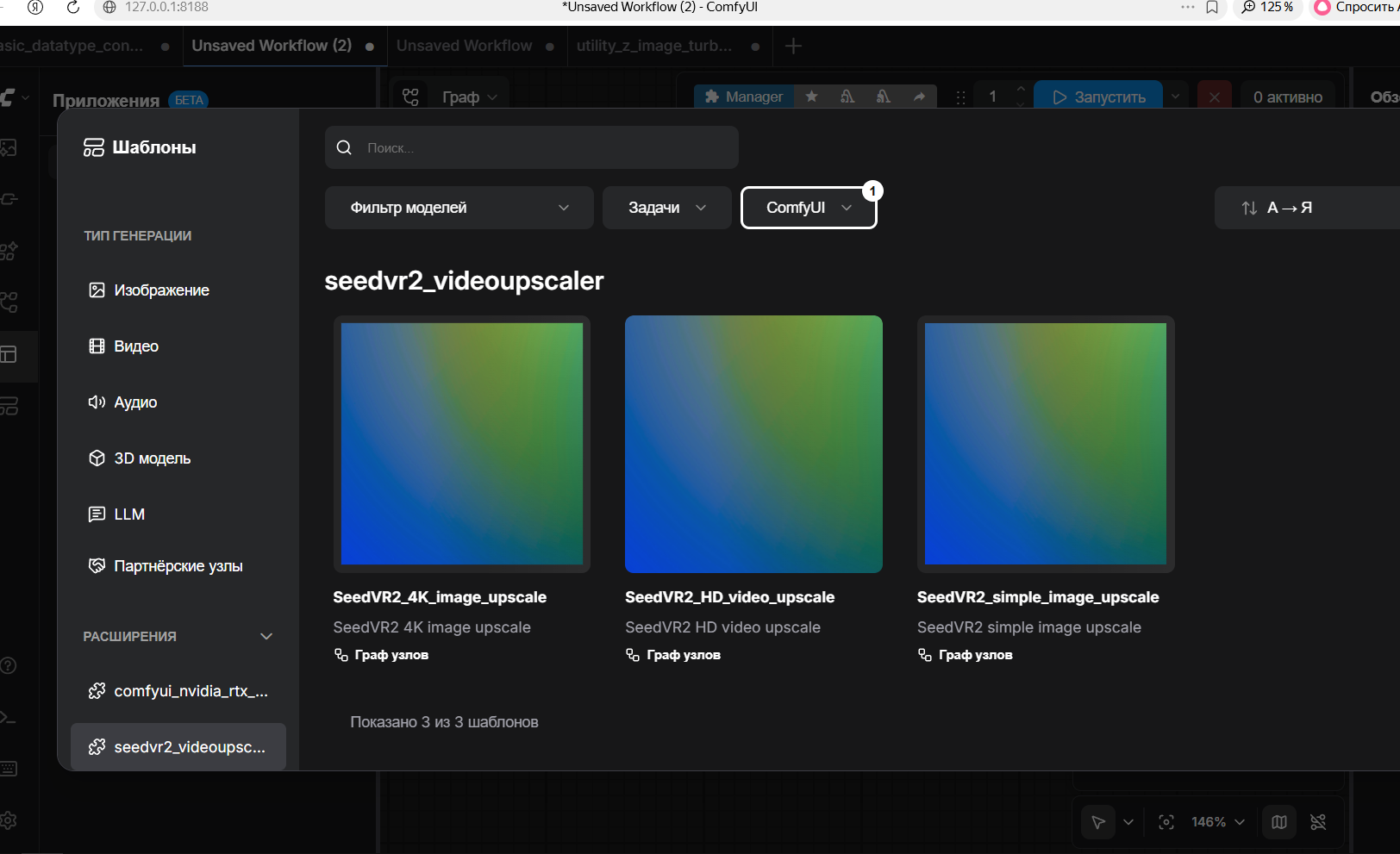
Task: Select the Видео category
Action: pos(178,346)
